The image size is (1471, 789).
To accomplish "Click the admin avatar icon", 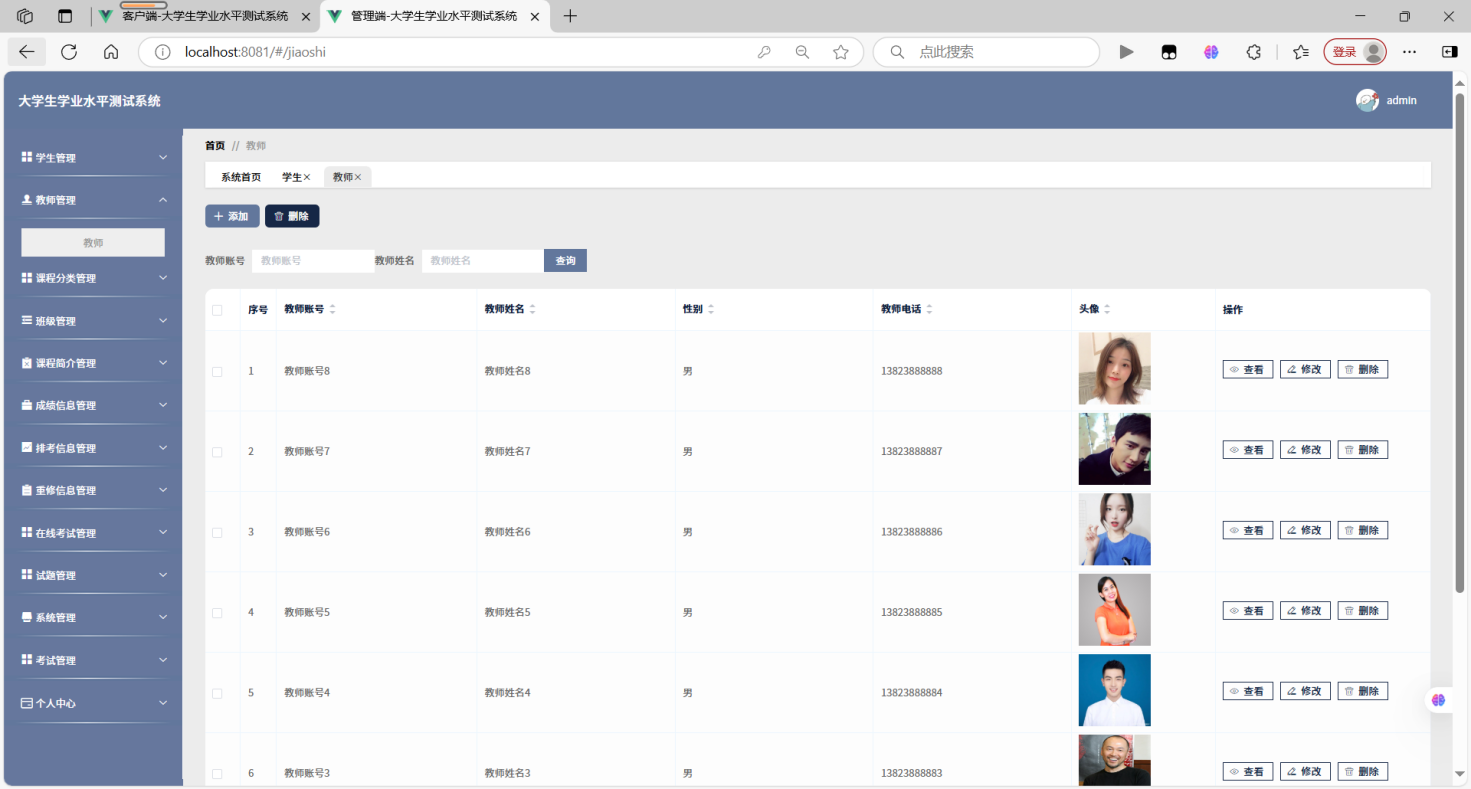I will (x=1367, y=100).
